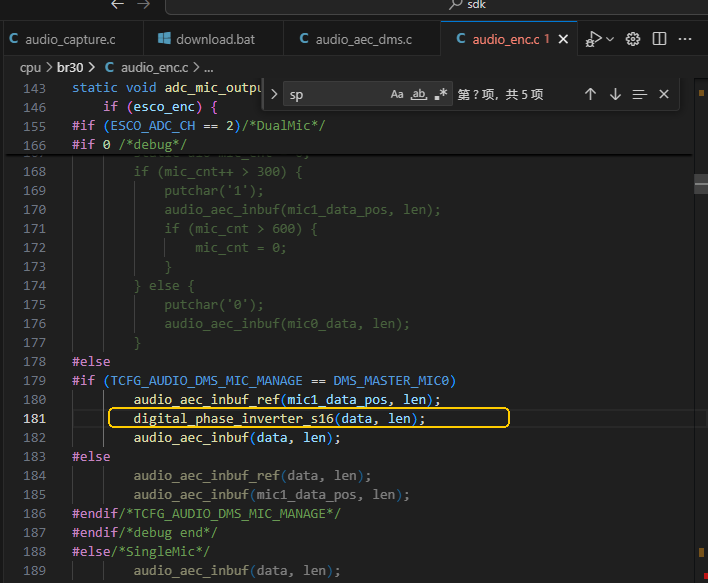The height and width of the screenshot is (583, 708).
Task: Toggle Match Whole Word option
Action: click(x=419, y=94)
